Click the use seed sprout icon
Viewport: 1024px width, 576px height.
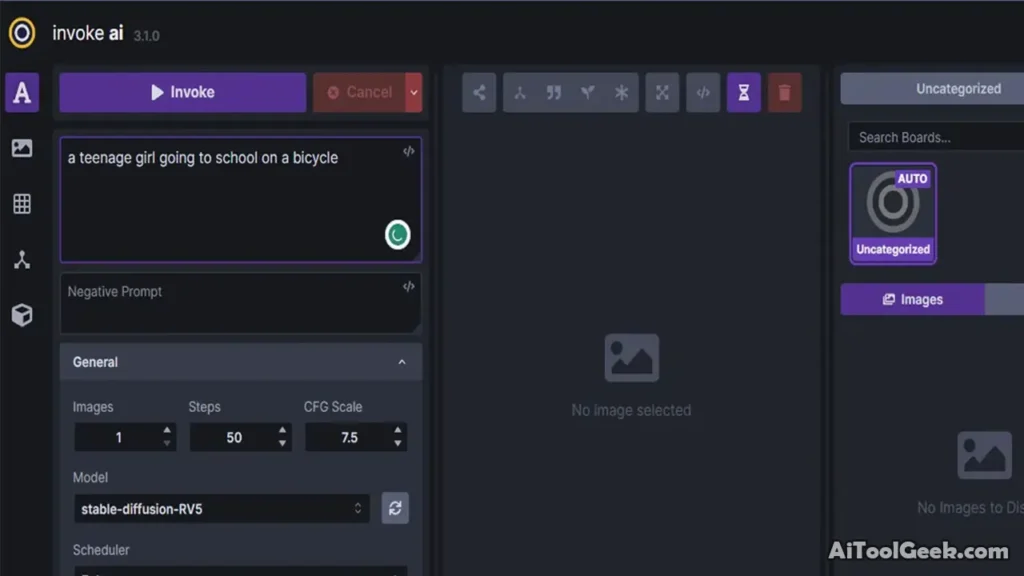[x=588, y=93]
